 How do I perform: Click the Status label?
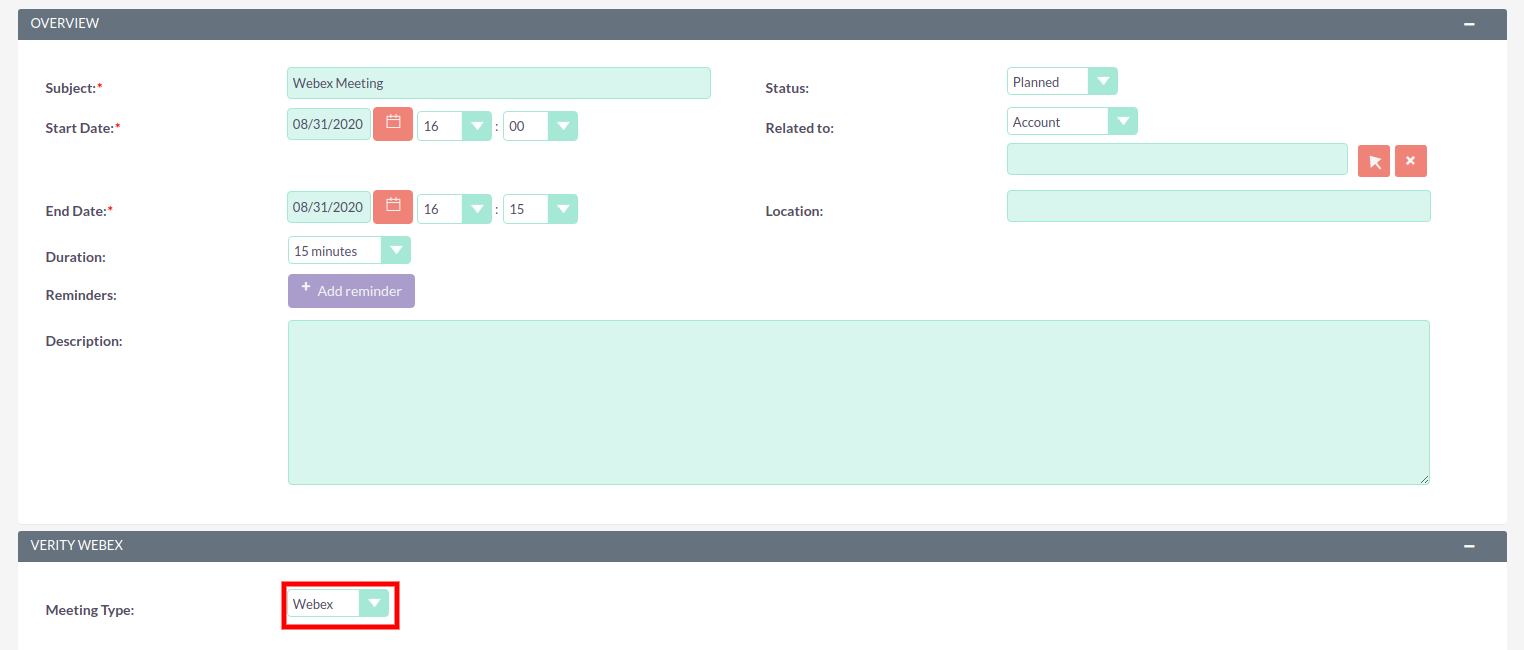787,88
